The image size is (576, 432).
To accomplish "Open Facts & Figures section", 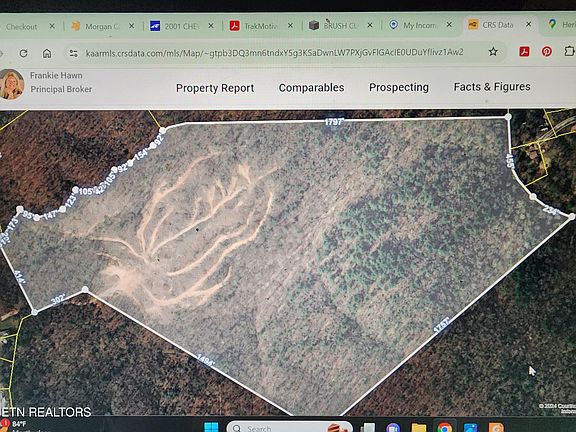I will click(492, 87).
